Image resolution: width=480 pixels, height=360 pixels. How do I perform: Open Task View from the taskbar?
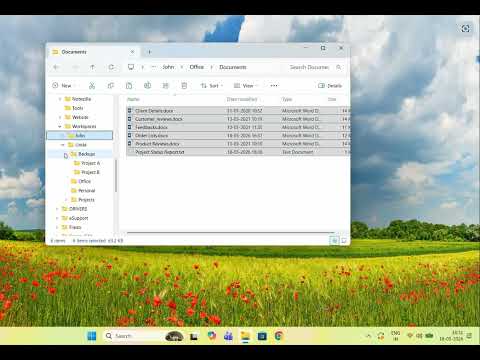coord(194,336)
